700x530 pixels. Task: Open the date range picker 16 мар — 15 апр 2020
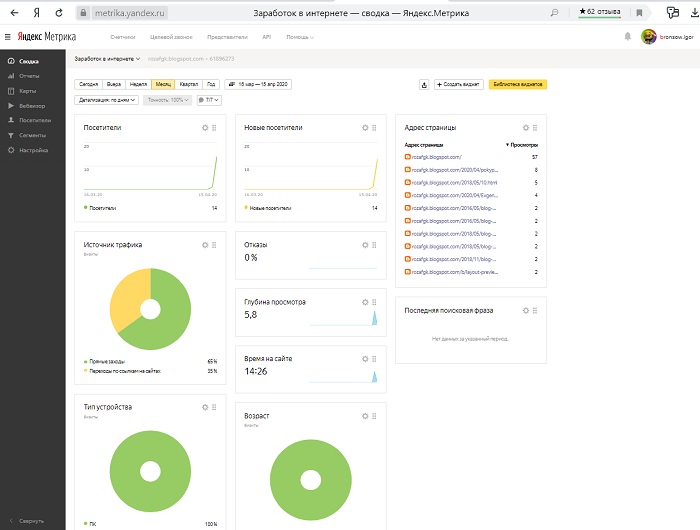[x=258, y=84]
